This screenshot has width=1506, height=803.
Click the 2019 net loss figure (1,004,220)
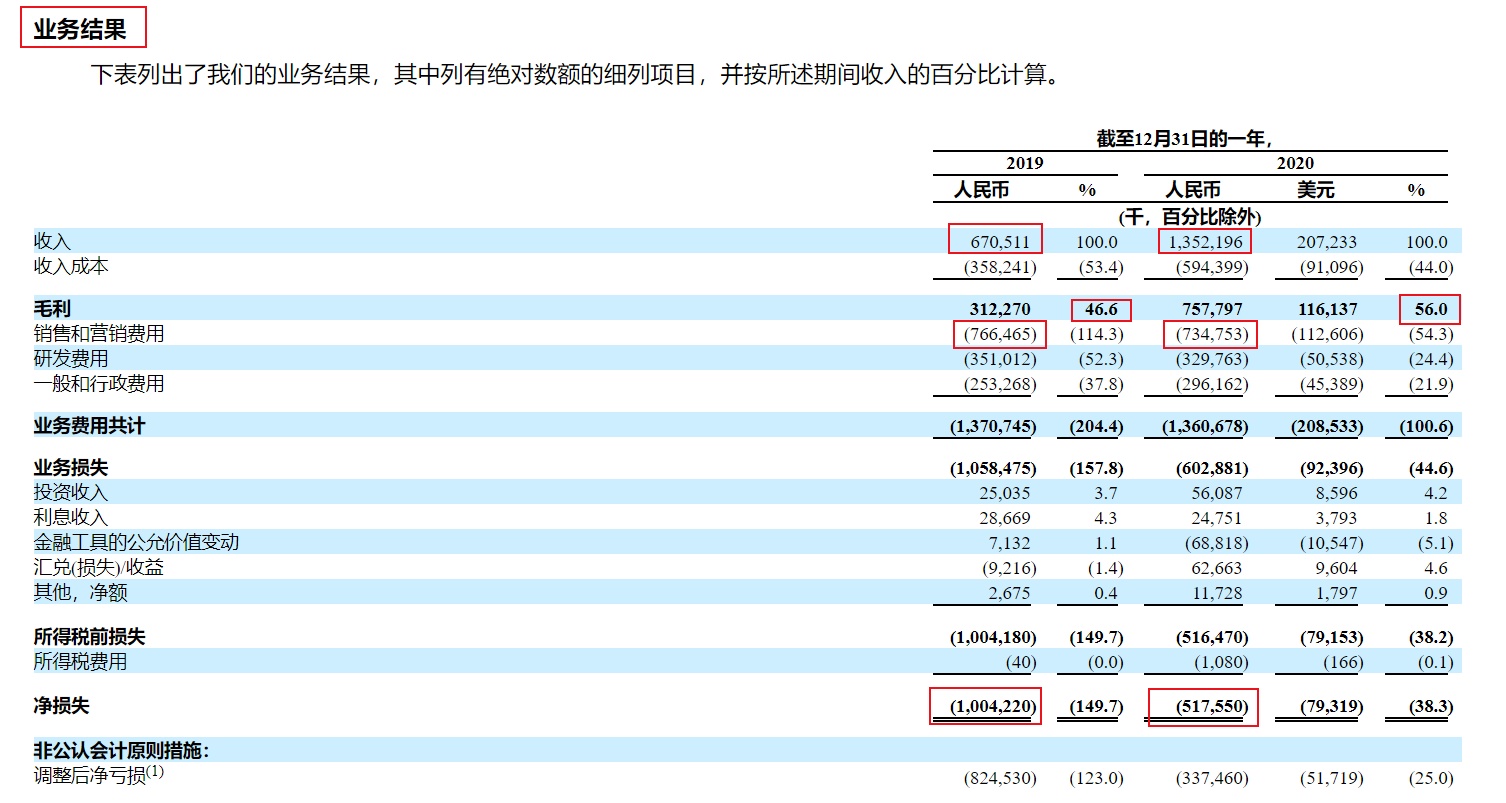click(985, 706)
